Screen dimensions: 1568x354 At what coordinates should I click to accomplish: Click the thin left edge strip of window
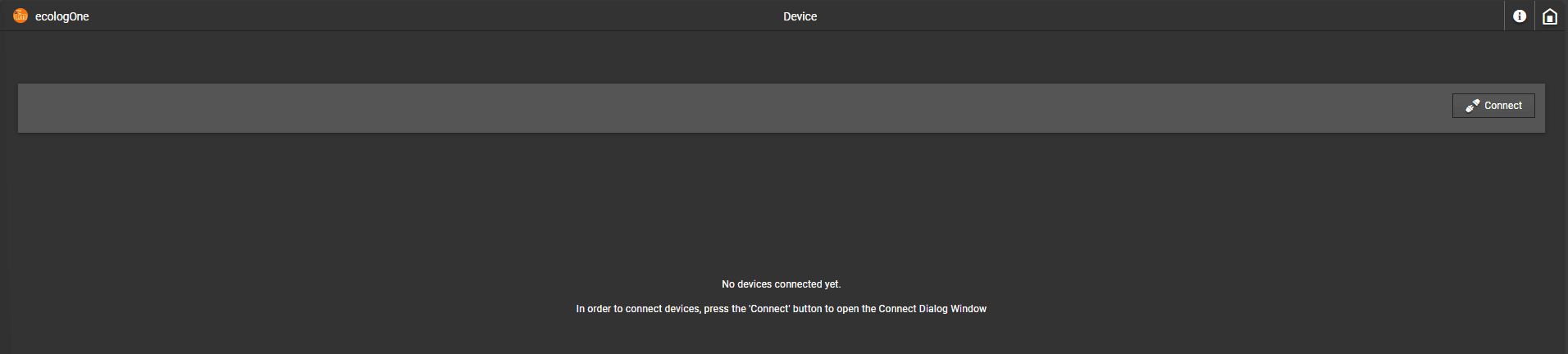coord(5,193)
